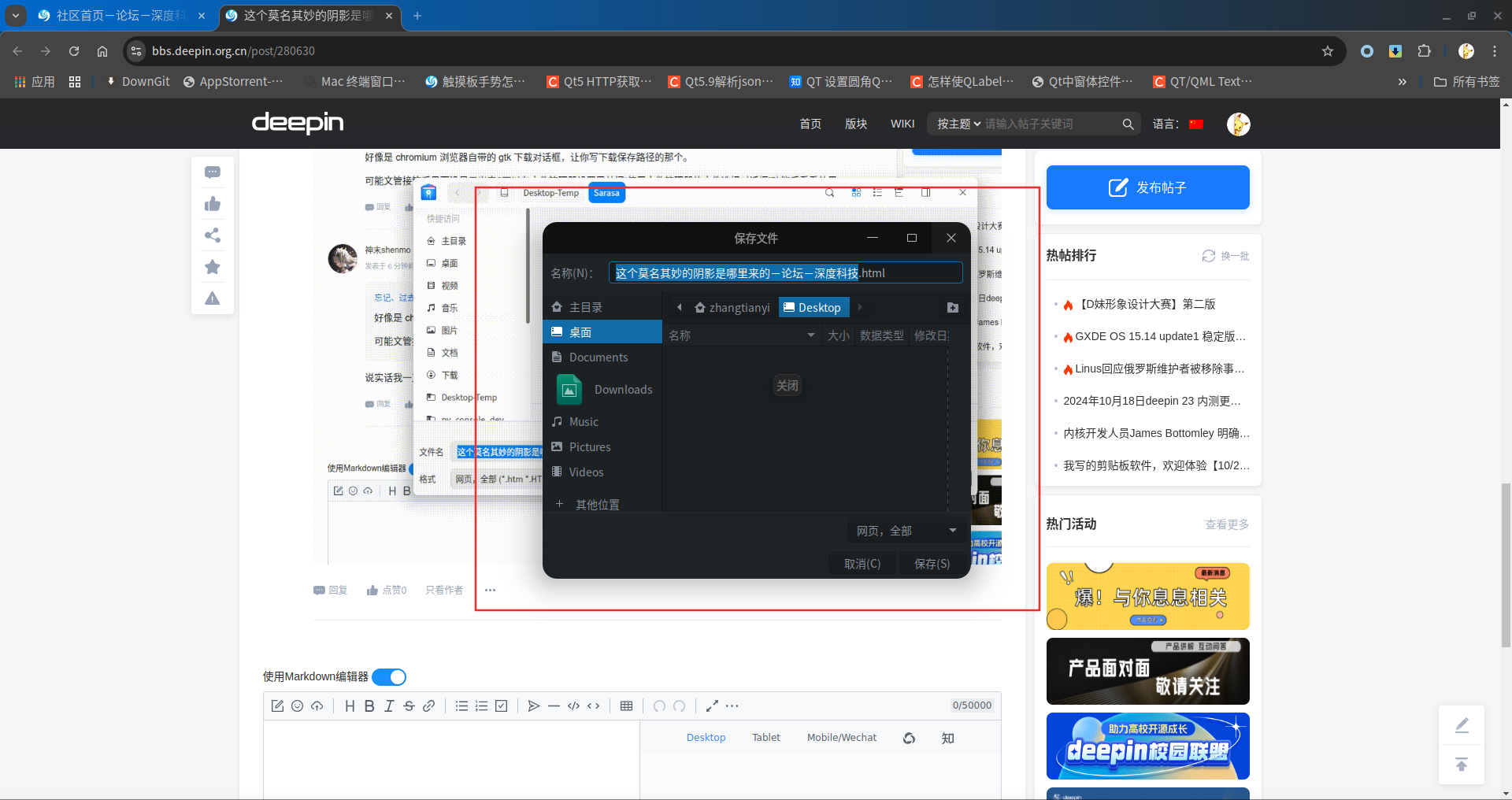Click 只看作者 below the post
Image resolution: width=1512 pixels, height=800 pixels.
coord(444,590)
